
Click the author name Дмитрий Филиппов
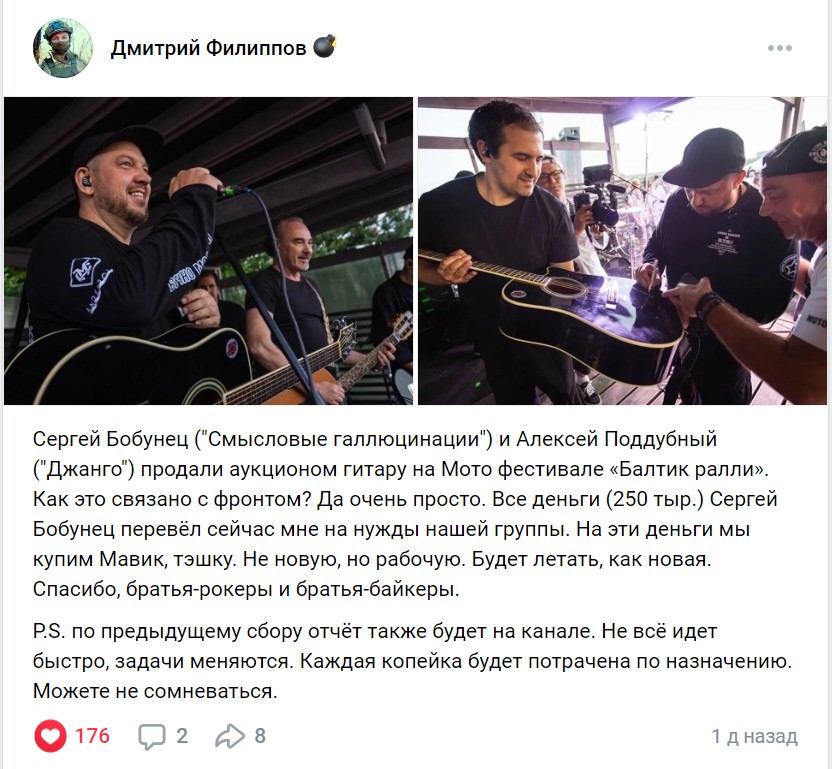[209, 48]
